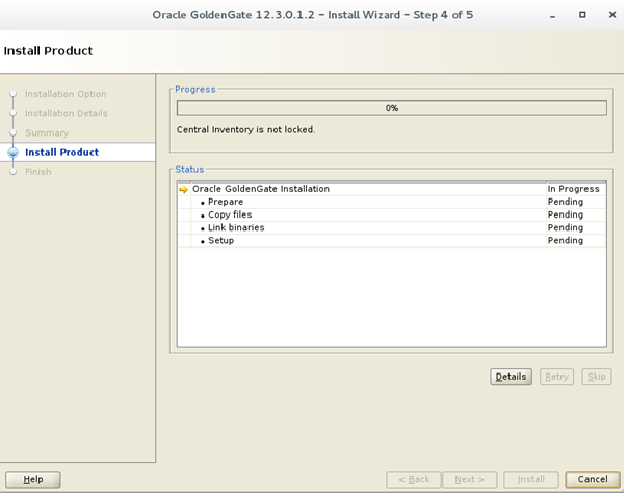Select the Link binaries status row

coord(392,228)
